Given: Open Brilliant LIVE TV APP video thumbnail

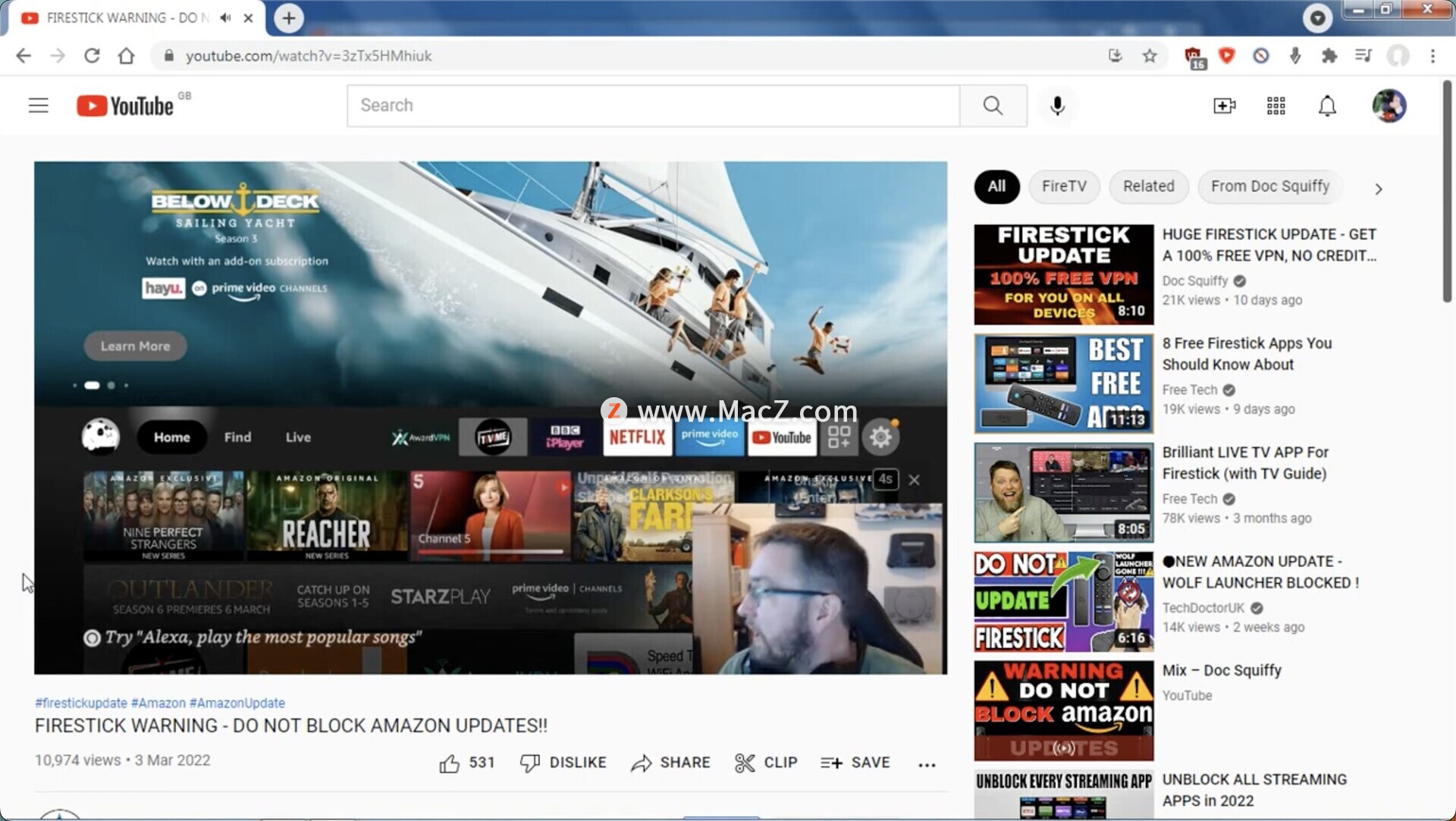Looking at the screenshot, I should [1064, 493].
